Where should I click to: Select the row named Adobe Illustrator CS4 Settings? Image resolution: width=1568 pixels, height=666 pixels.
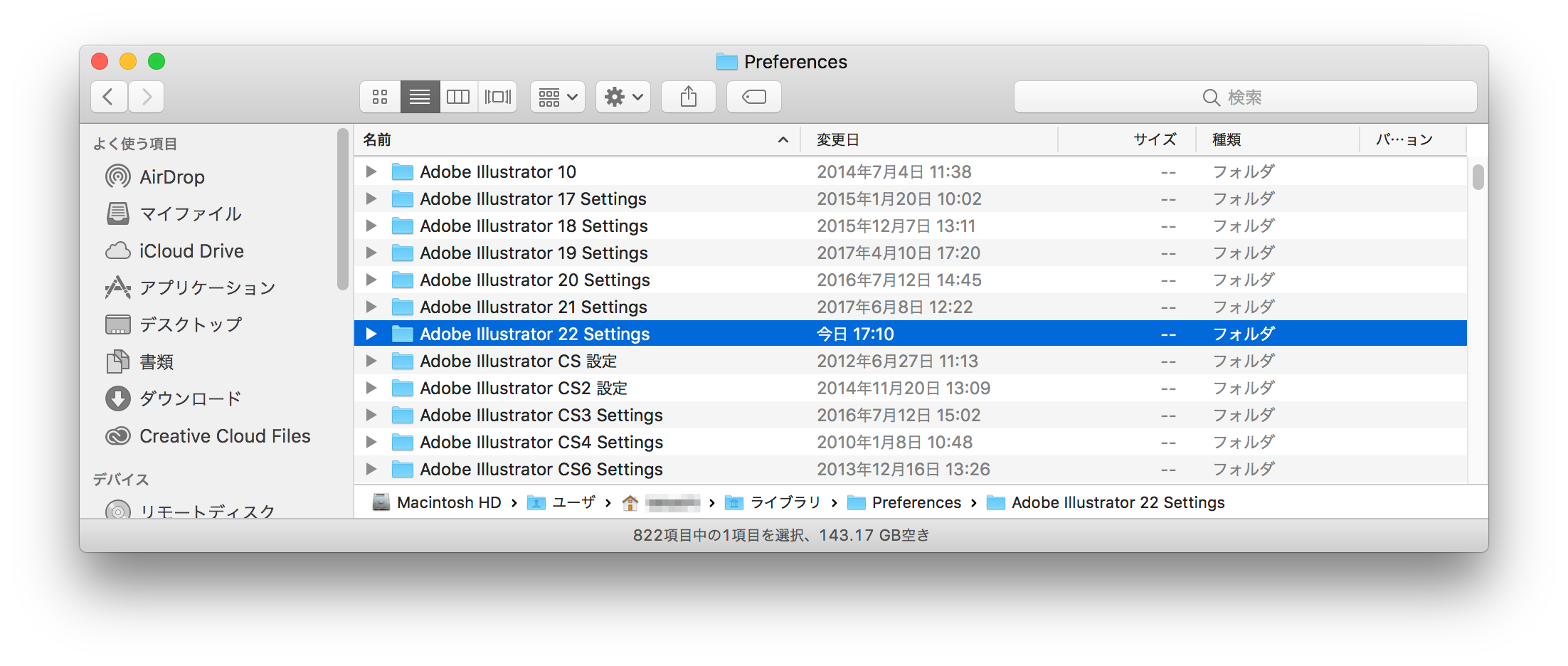point(911,442)
